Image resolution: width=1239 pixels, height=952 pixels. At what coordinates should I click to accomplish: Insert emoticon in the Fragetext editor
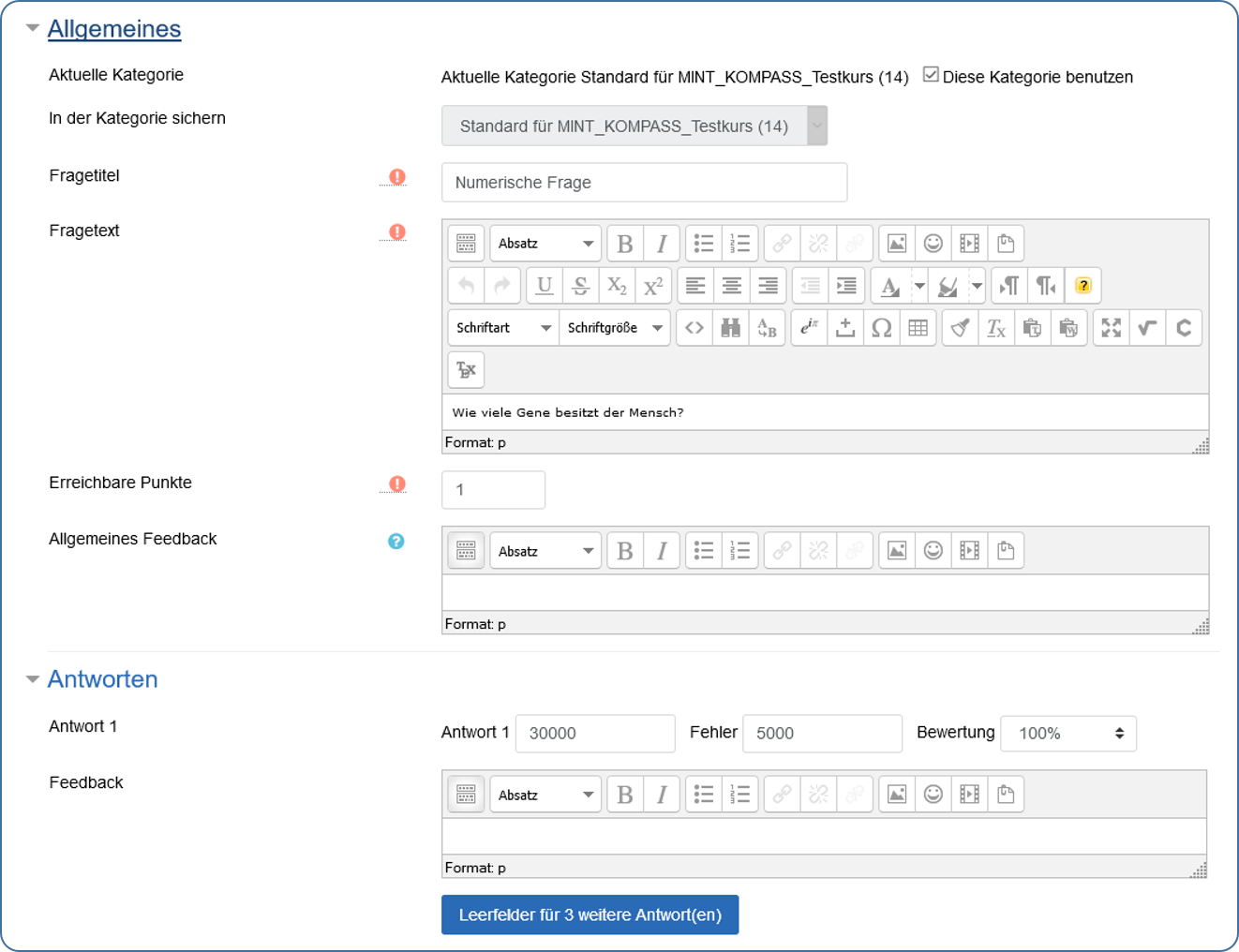[x=933, y=244]
